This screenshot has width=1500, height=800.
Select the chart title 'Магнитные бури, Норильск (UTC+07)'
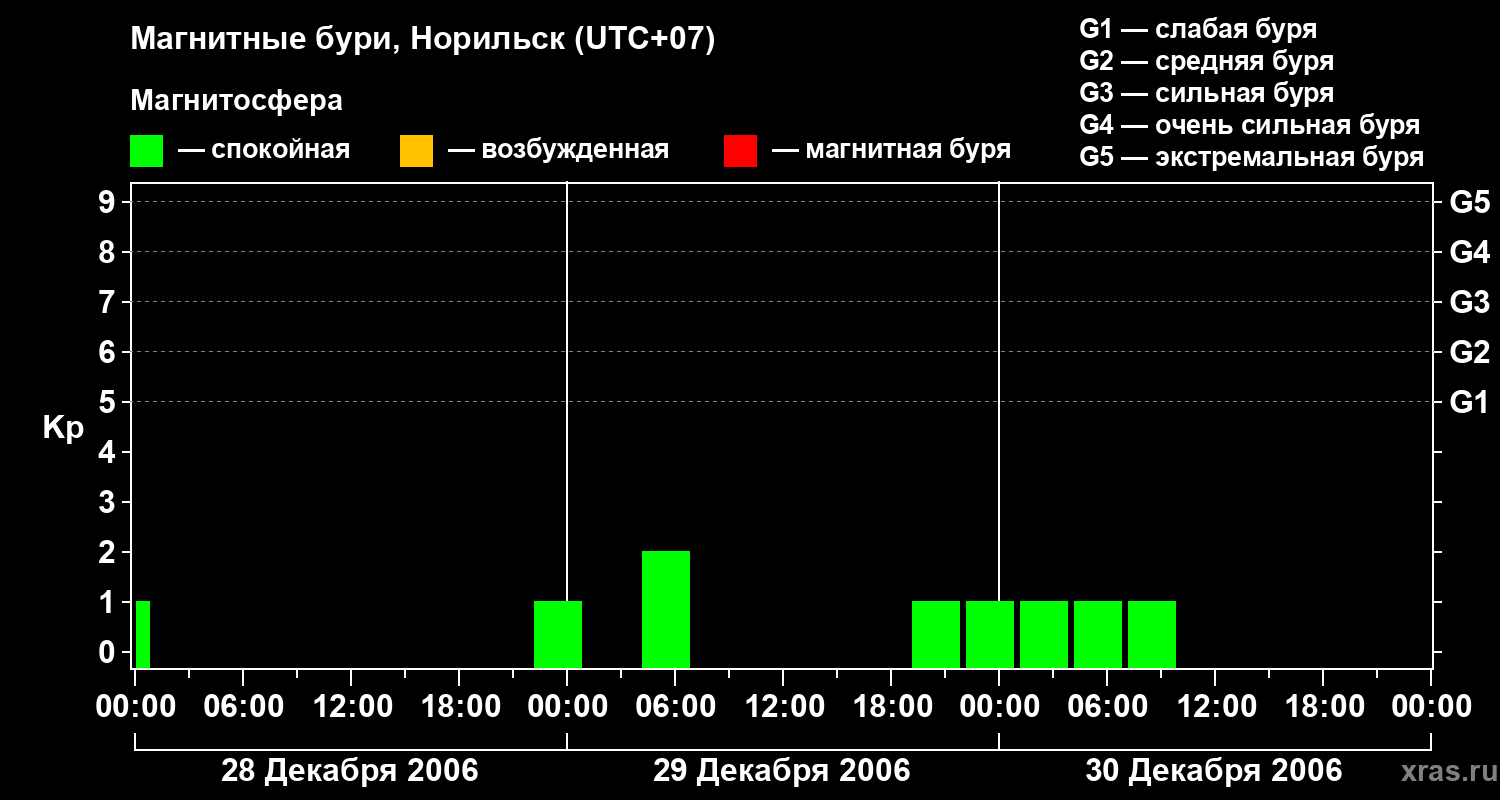click(423, 41)
